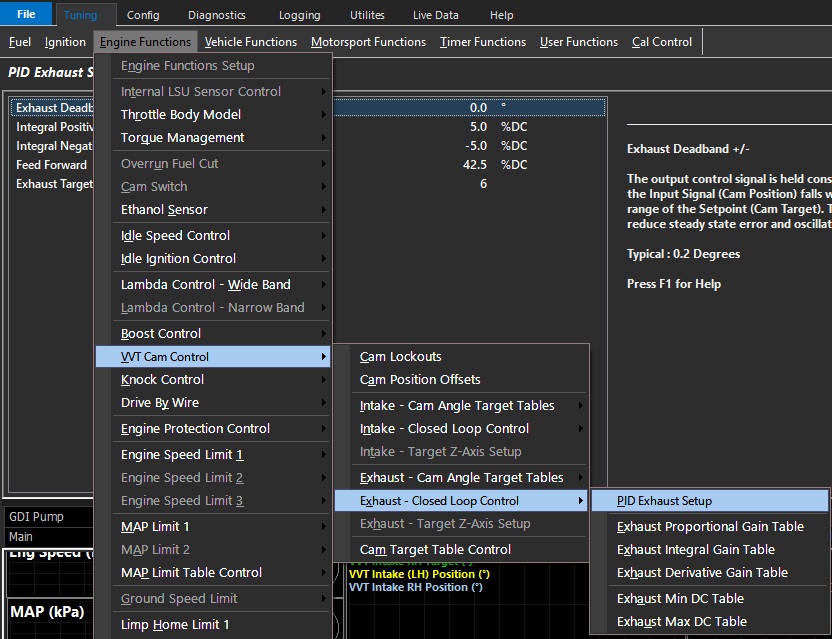Switch to the Tuning tab

[x=81, y=15]
